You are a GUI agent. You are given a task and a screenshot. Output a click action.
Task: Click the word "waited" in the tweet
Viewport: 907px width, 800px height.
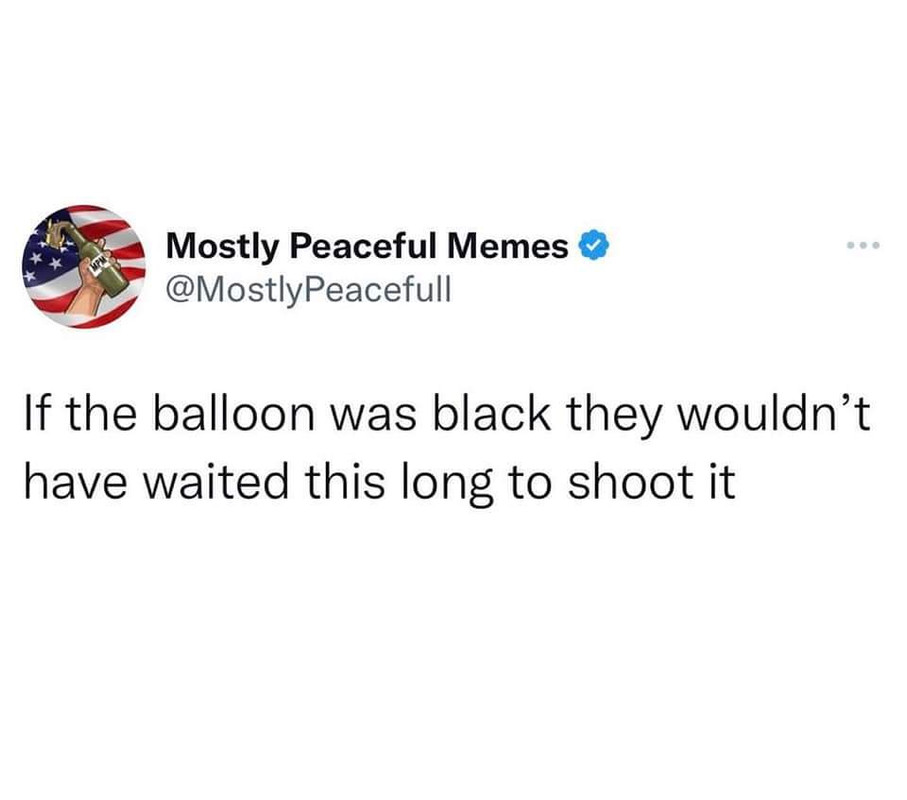coord(215,481)
